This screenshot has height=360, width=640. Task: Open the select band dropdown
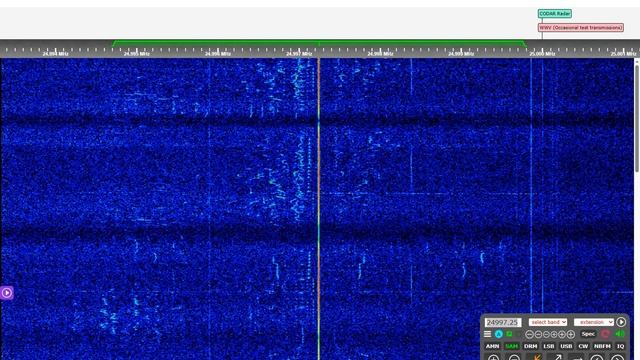point(548,322)
